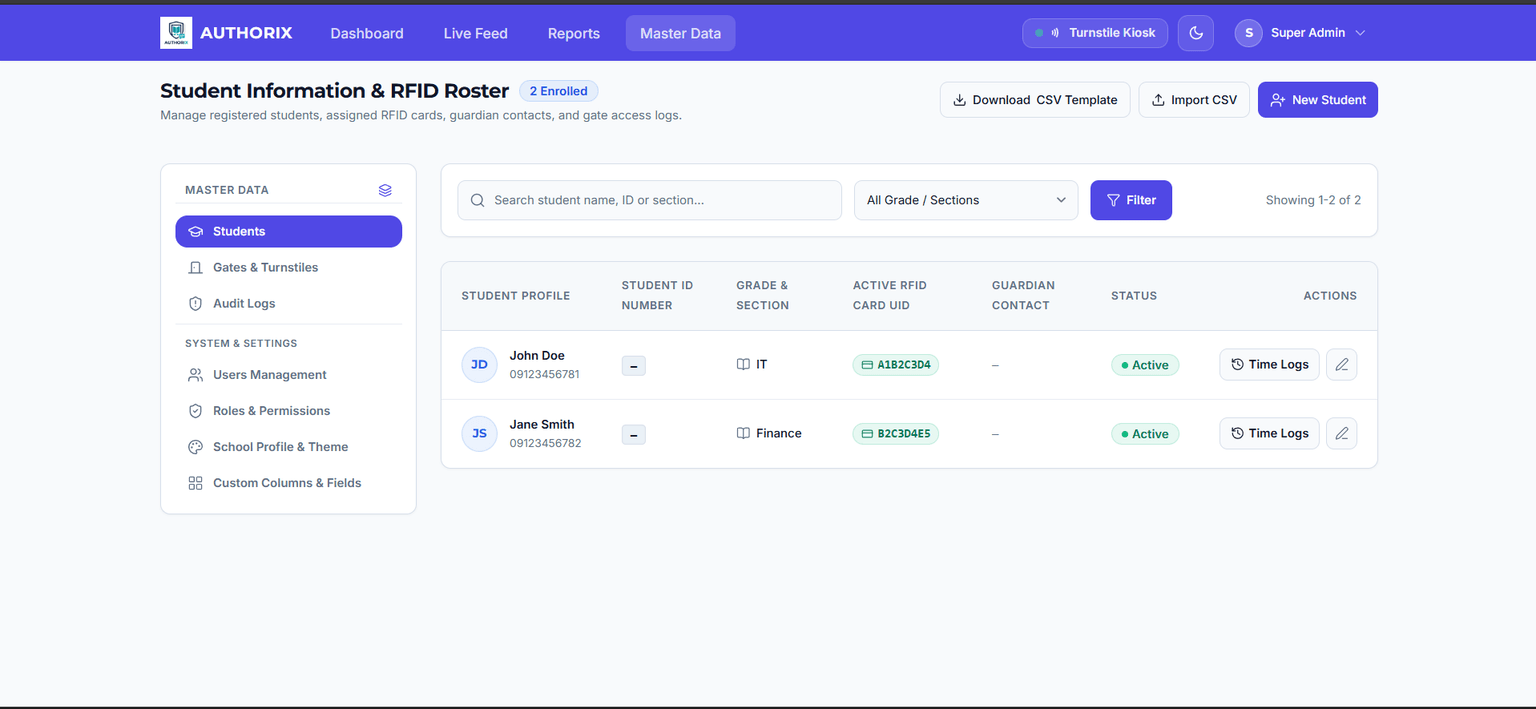Click the Import CSV button
Screen dimensions: 1536x709
click(1194, 100)
